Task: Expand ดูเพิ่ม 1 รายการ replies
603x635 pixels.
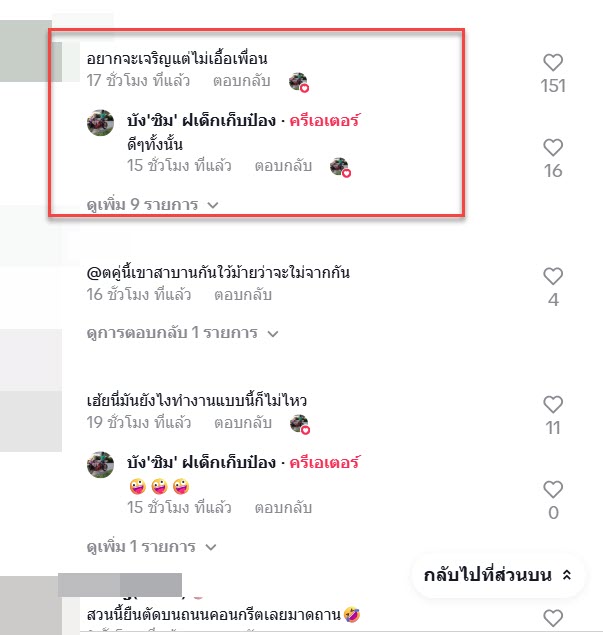Action: click(151, 547)
